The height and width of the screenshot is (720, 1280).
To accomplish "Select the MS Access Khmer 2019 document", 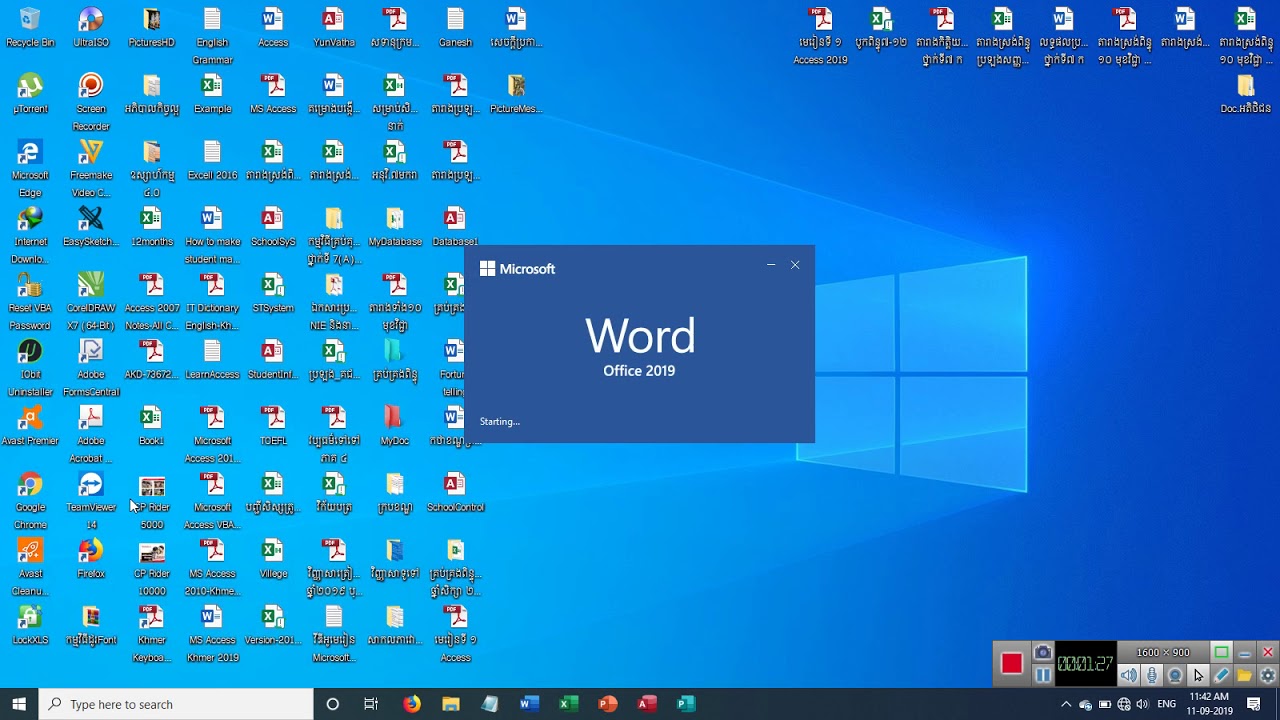I will [212, 633].
